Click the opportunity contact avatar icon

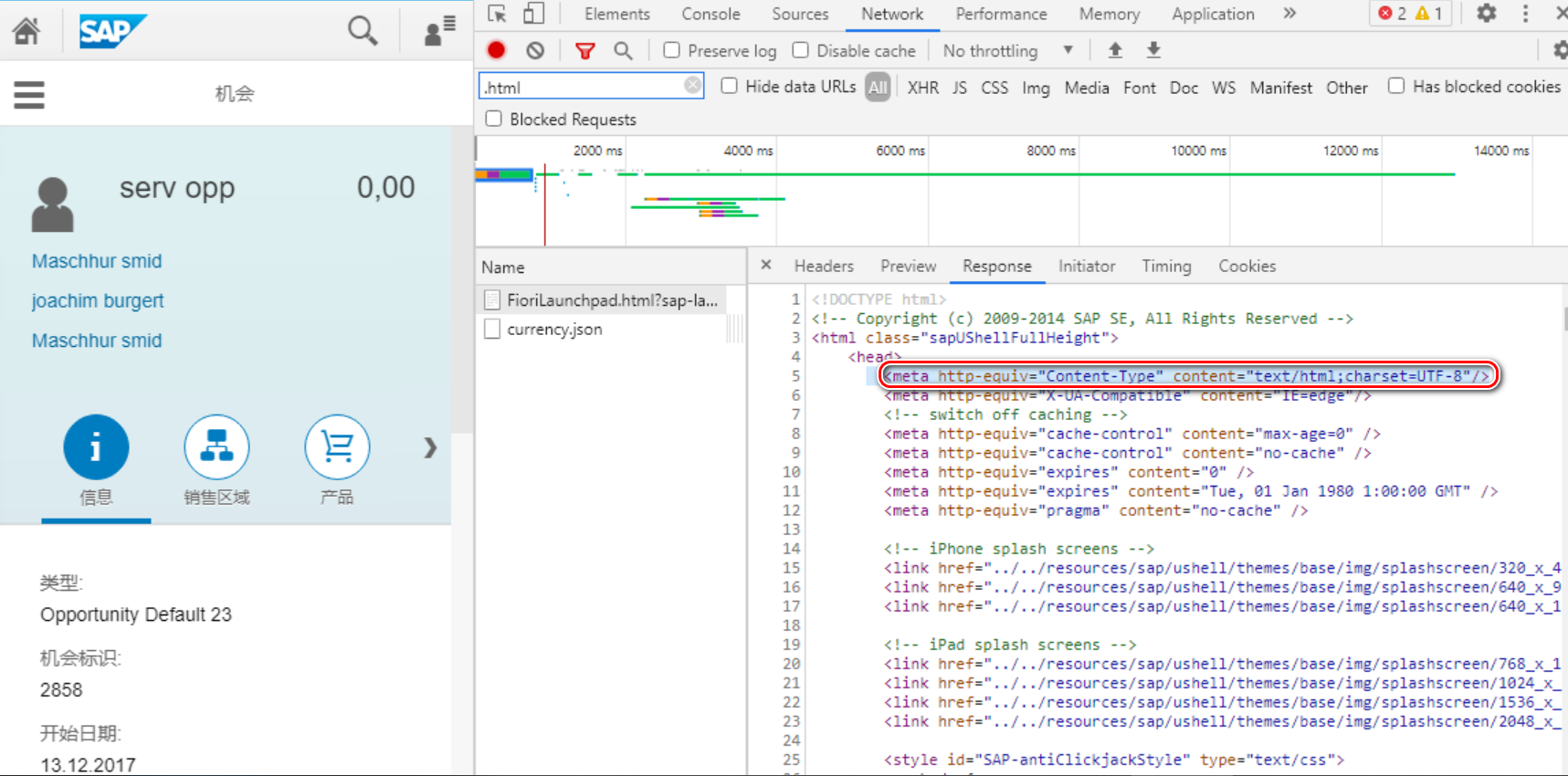[53, 204]
